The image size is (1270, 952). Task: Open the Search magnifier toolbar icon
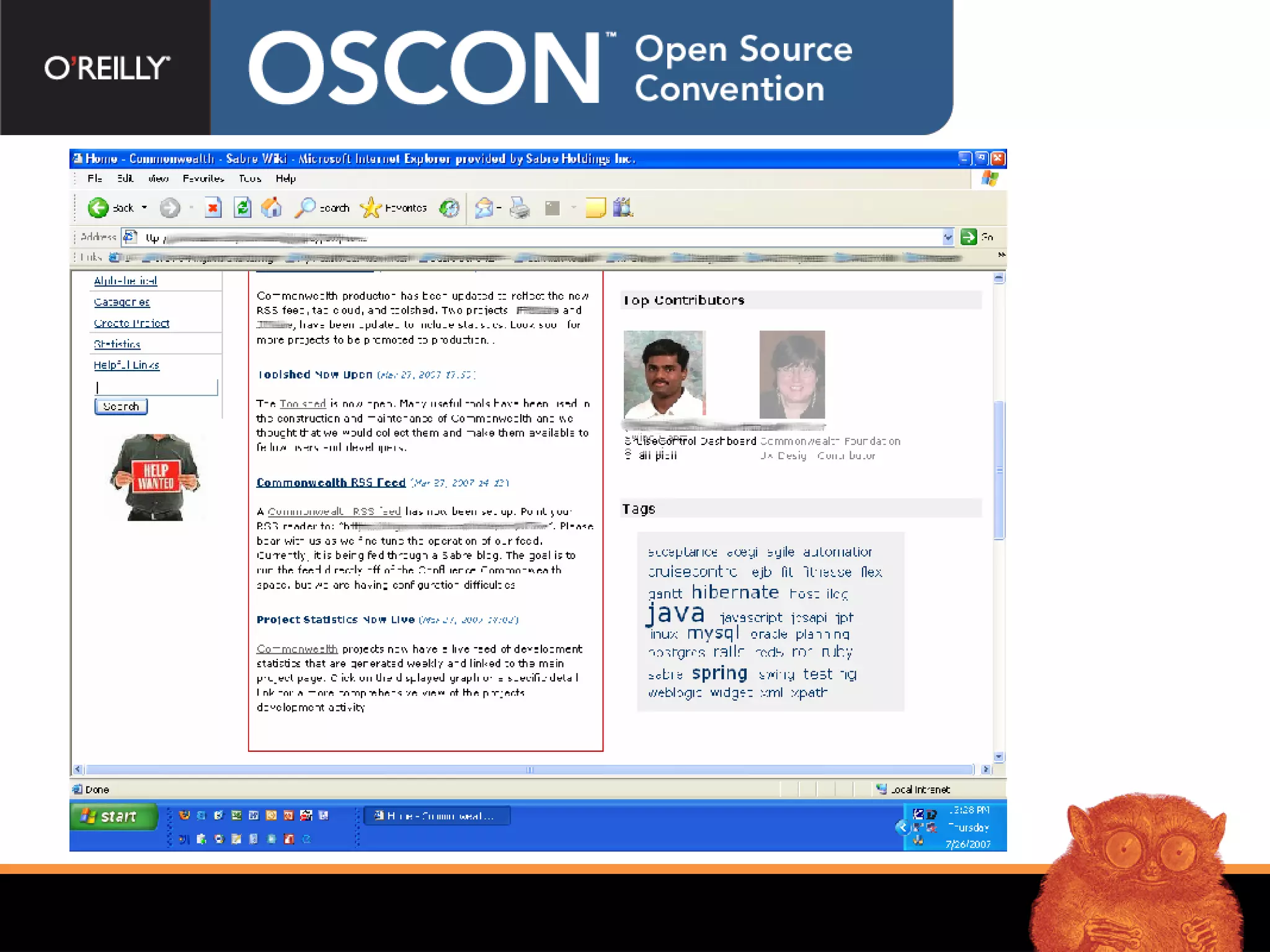pyautogui.click(x=305, y=208)
